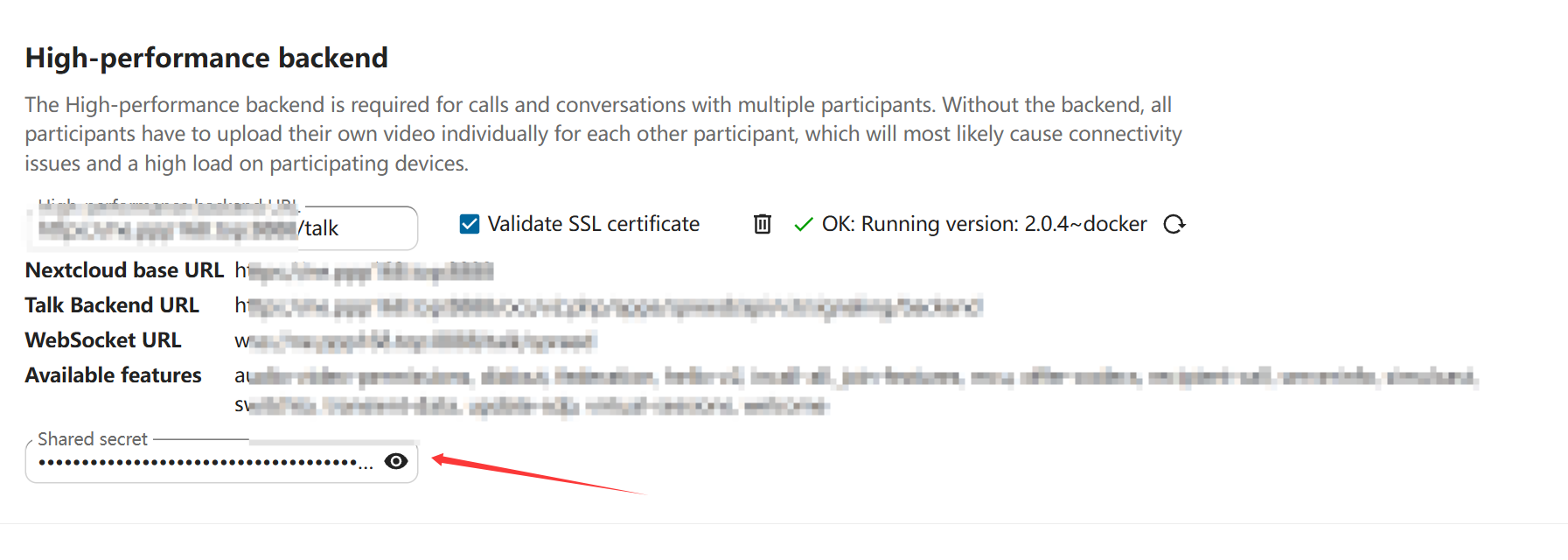Viewport: 1568px width, 560px height.
Task: Uncheck the Validate SSL certificate checkbox
Action: tap(470, 224)
